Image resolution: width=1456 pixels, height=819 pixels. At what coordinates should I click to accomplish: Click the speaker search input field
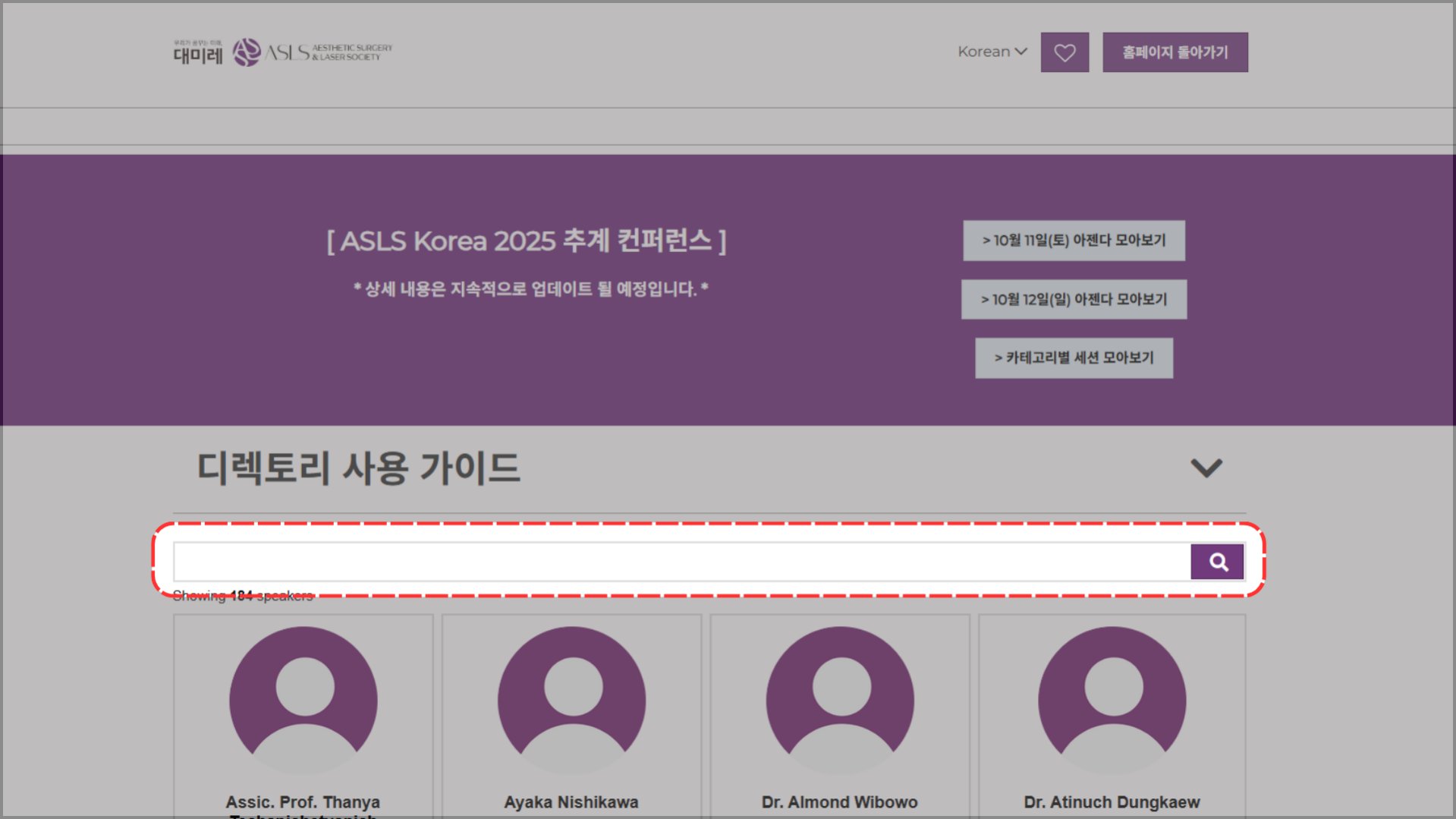(x=682, y=562)
